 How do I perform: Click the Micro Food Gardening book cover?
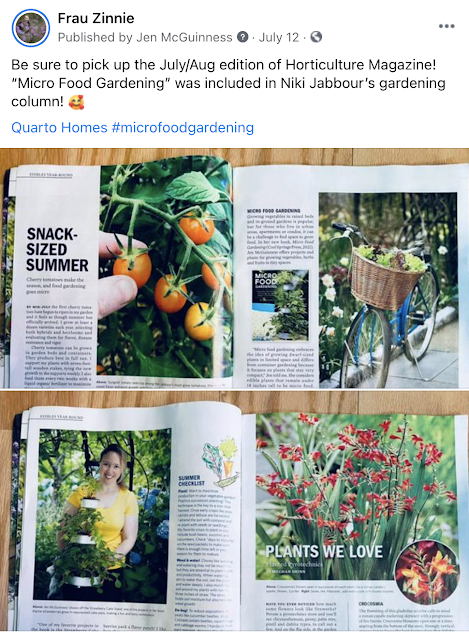point(280,305)
